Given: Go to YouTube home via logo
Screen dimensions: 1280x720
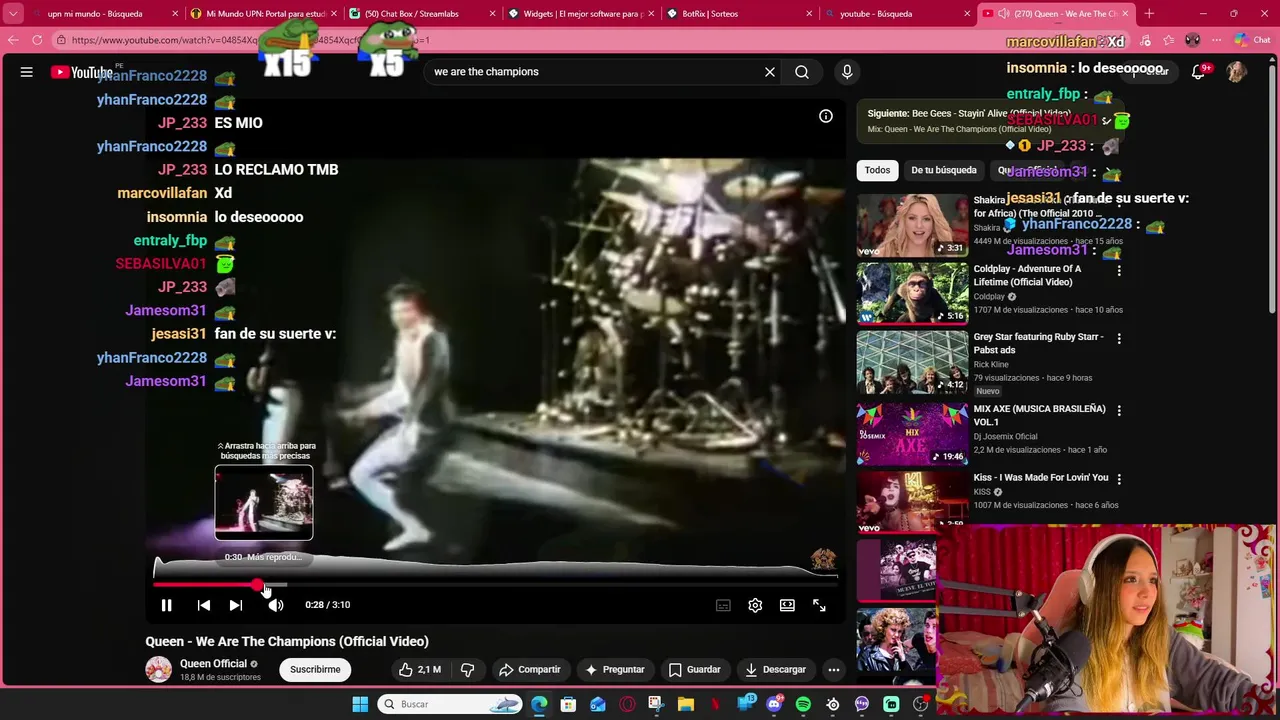Looking at the screenshot, I should [82, 72].
